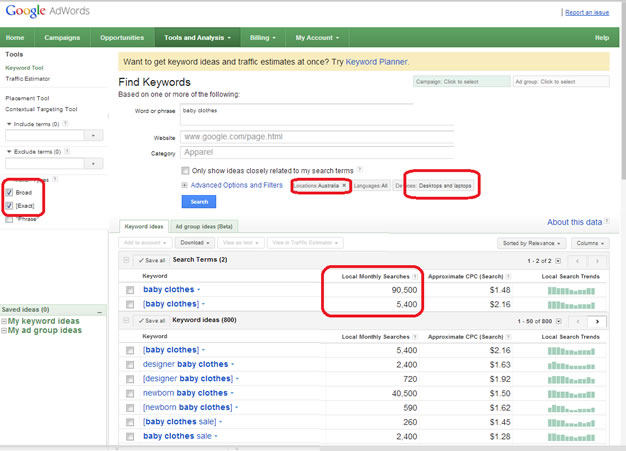Screen dimensions: 626x451
Task: Check the box for [baby clothes sale]
Action: [x=130, y=422]
